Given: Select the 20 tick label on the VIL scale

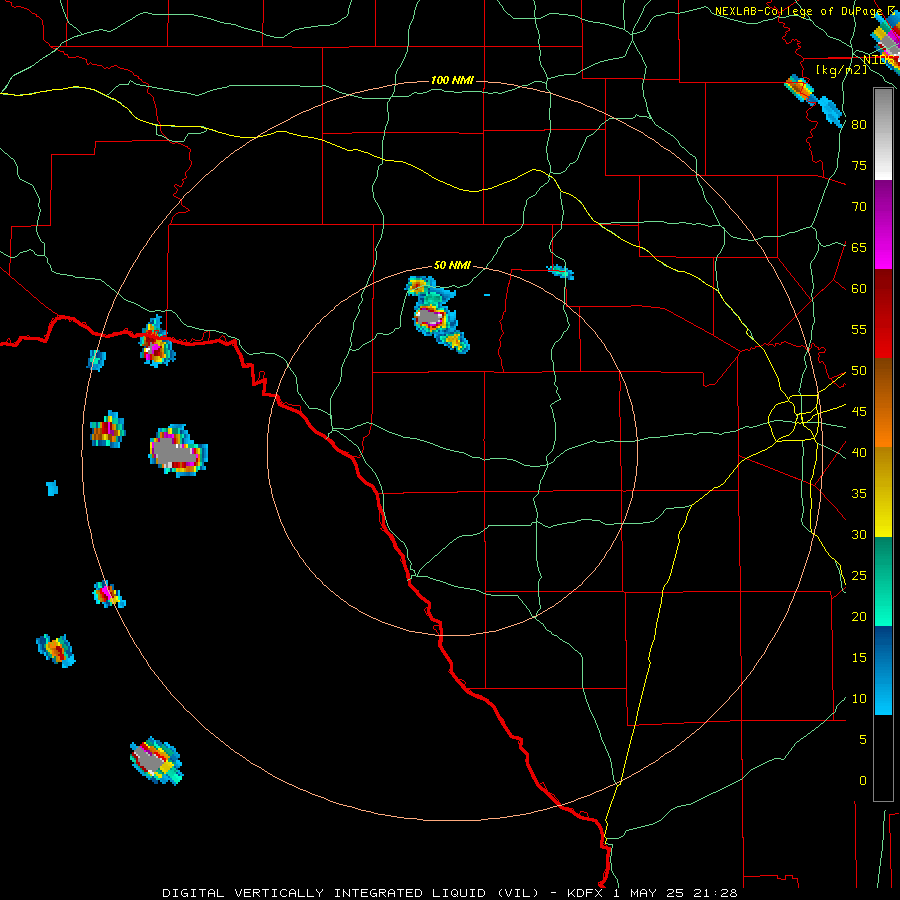Looking at the screenshot, I should [x=859, y=616].
